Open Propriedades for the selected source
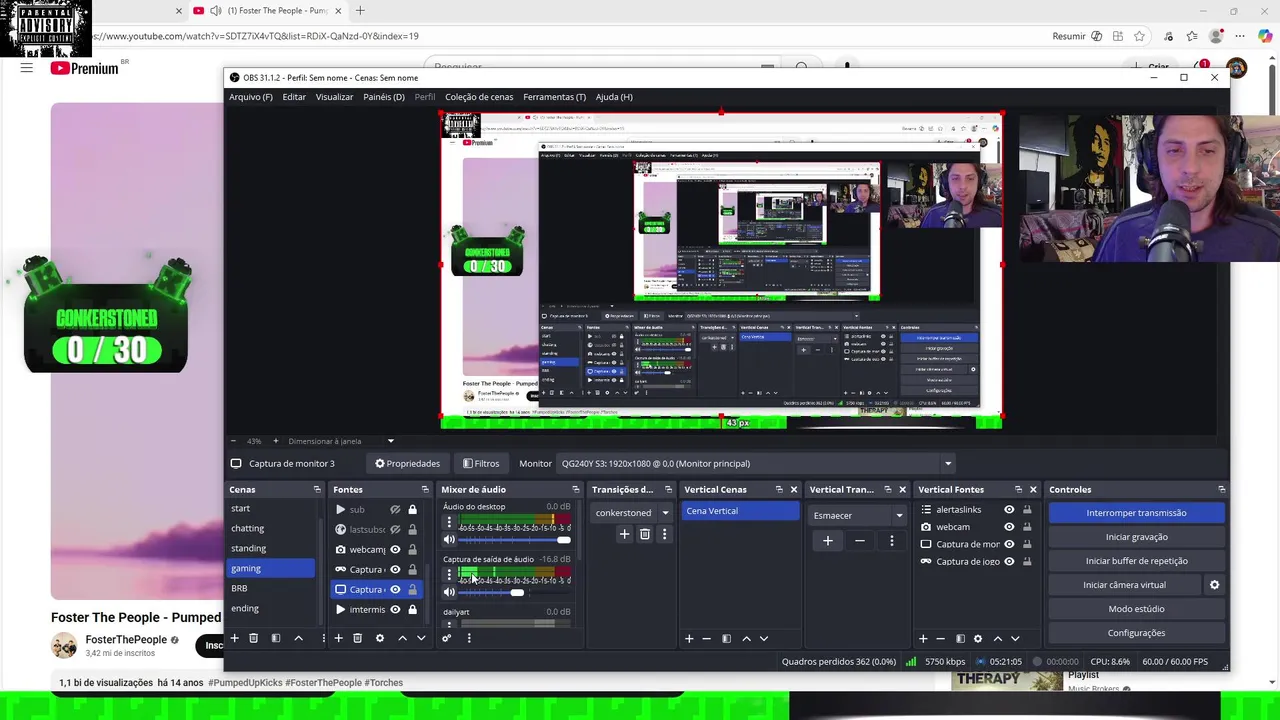The image size is (1280, 720). tap(407, 464)
